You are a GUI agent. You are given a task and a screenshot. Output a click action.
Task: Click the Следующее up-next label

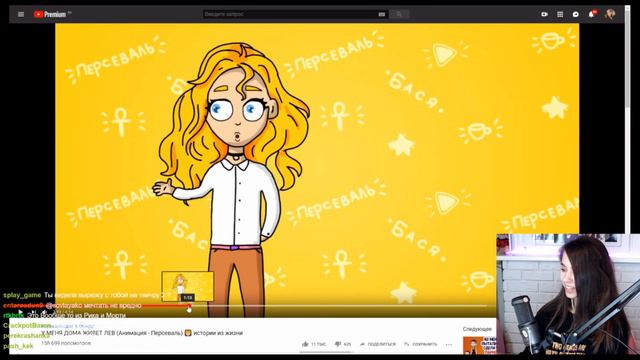[x=477, y=329]
